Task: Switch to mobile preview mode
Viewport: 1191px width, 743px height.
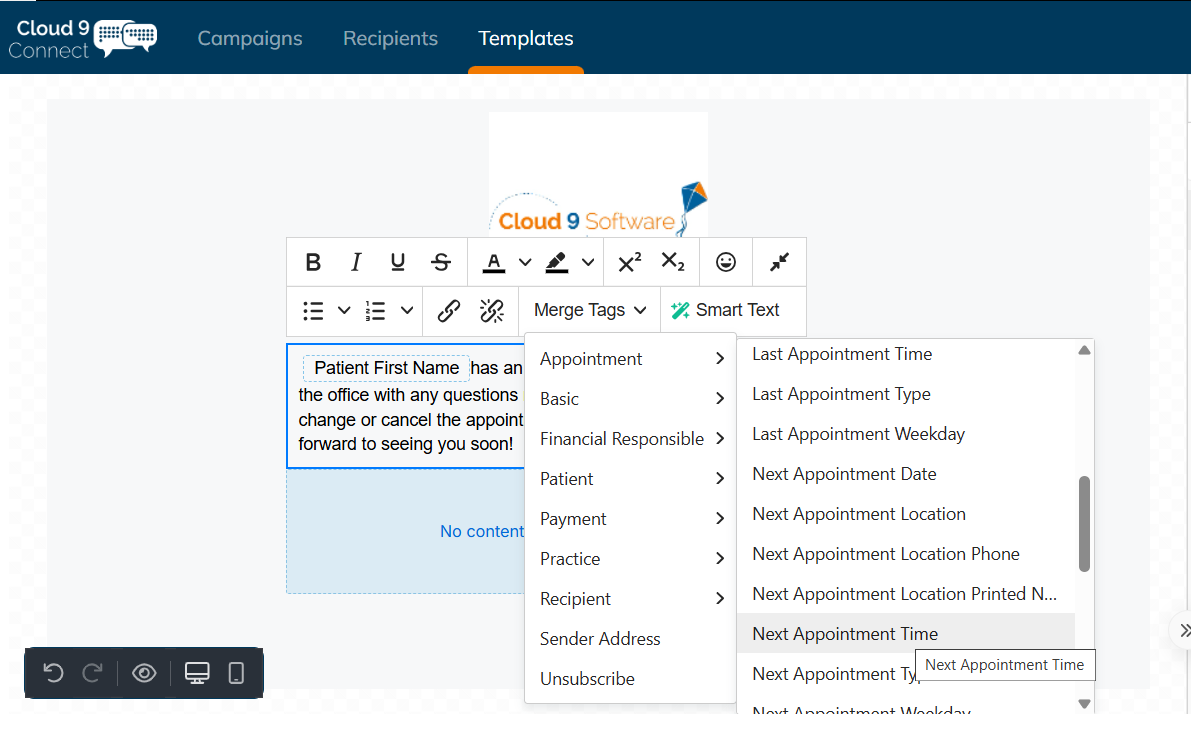Action: coord(235,673)
